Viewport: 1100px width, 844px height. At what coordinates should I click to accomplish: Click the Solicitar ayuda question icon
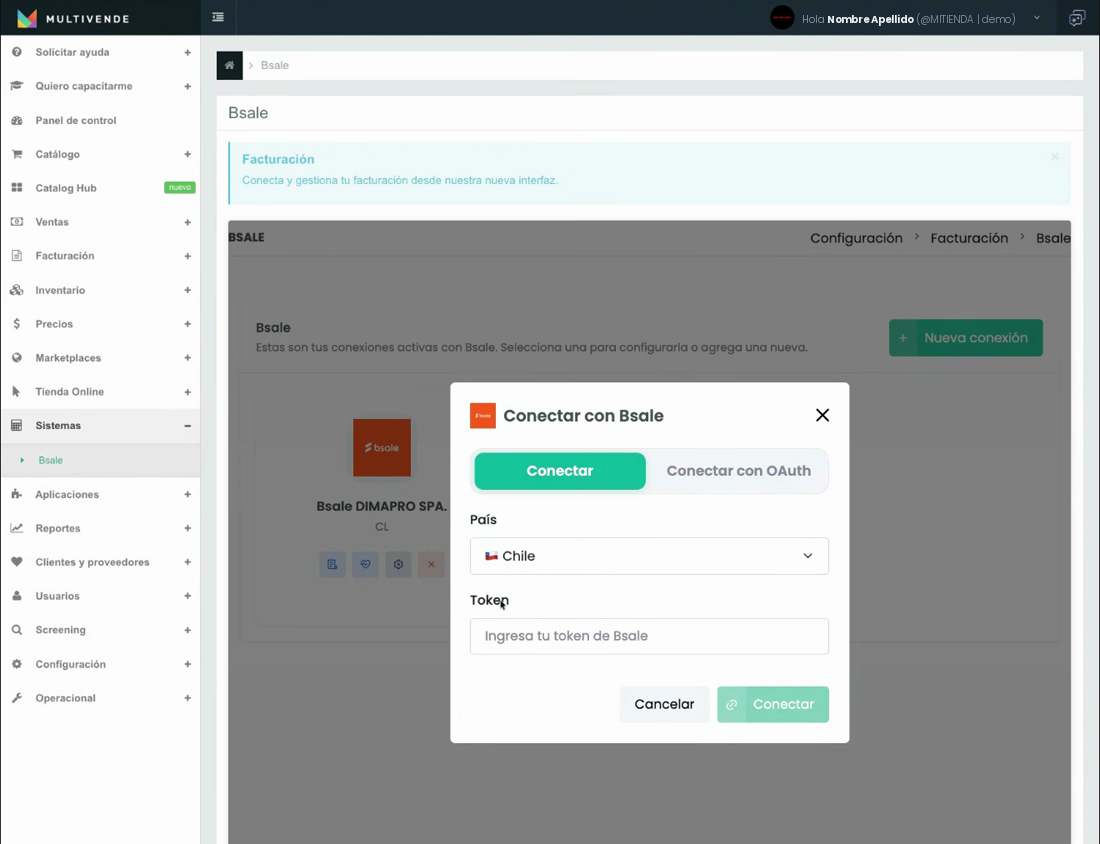[x=17, y=52]
